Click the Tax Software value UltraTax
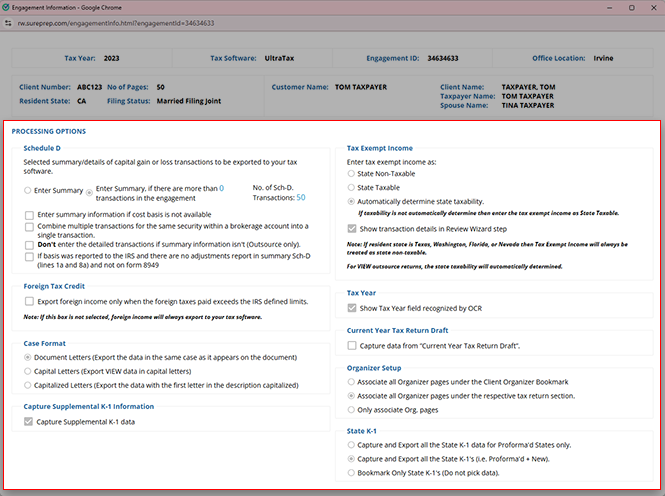Viewport: 665px width, 496px height. [x=279, y=58]
